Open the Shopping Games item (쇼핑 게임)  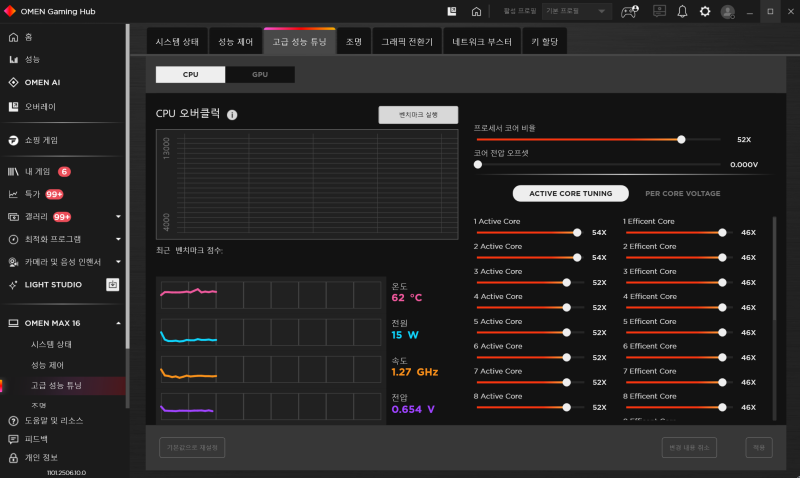click(33, 140)
